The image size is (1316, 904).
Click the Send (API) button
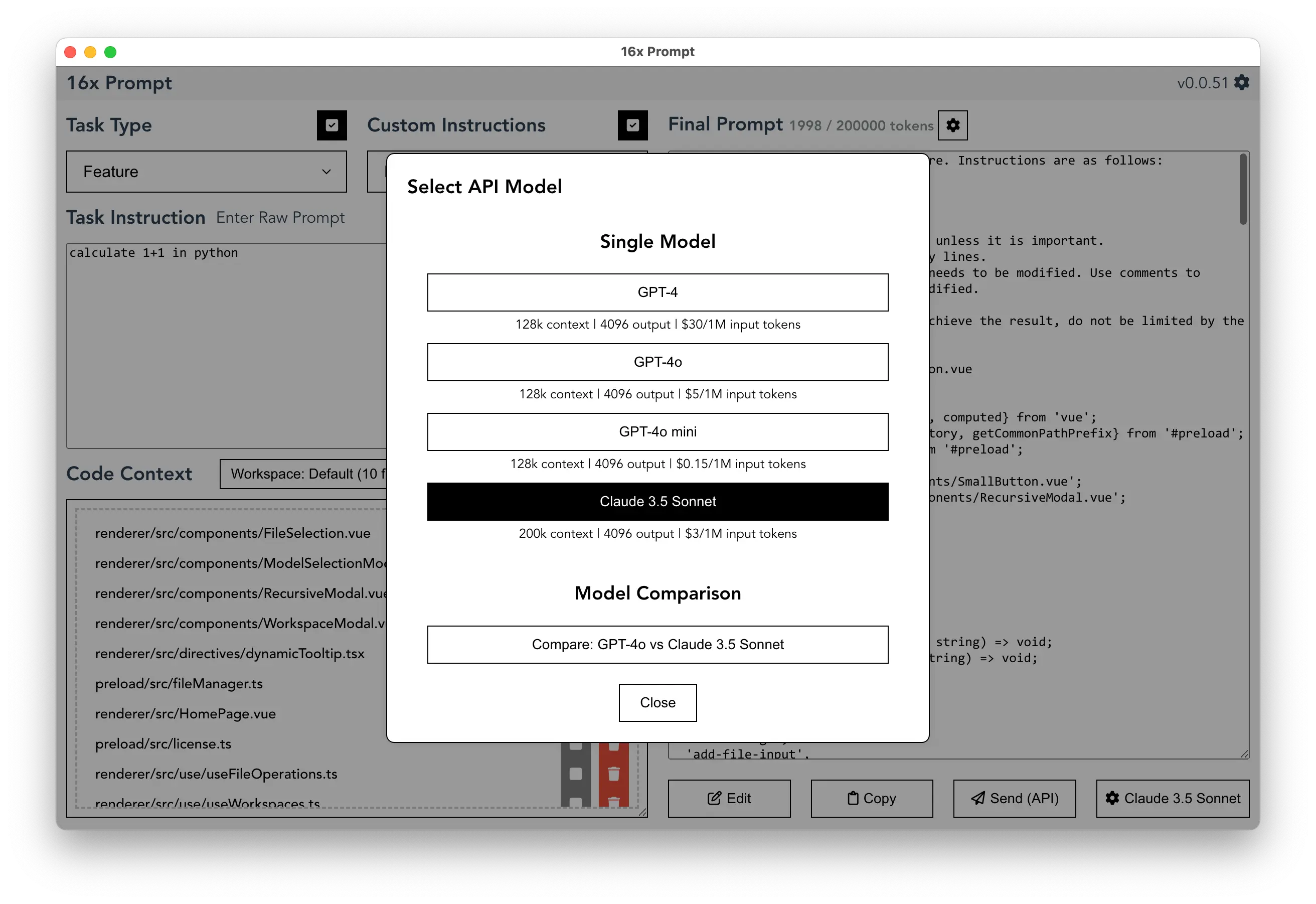[1014, 798]
